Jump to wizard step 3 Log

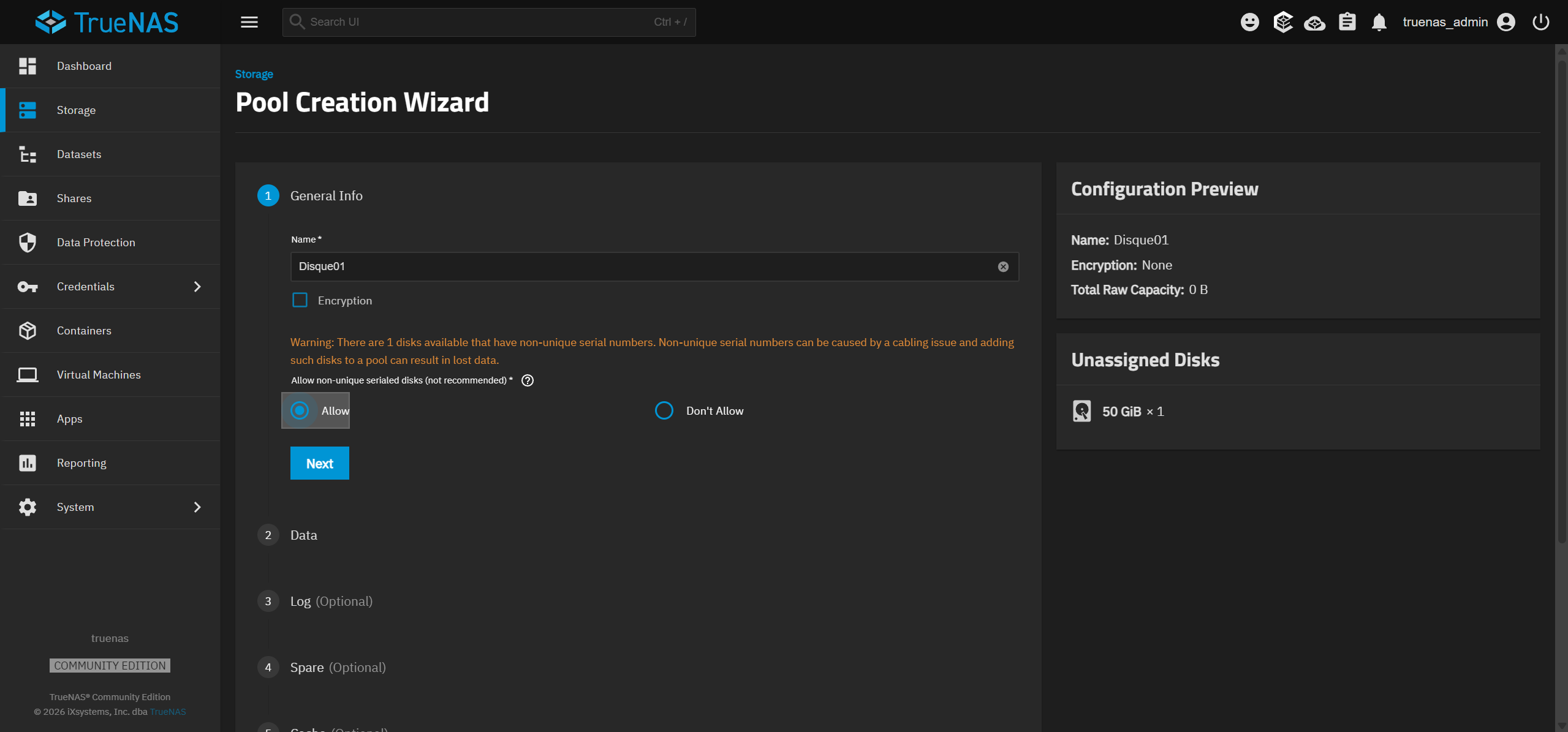click(x=316, y=602)
